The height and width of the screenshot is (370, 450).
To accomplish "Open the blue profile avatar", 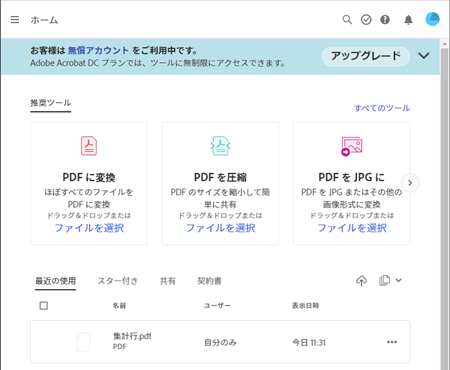I will pyautogui.click(x=432, y=19).
